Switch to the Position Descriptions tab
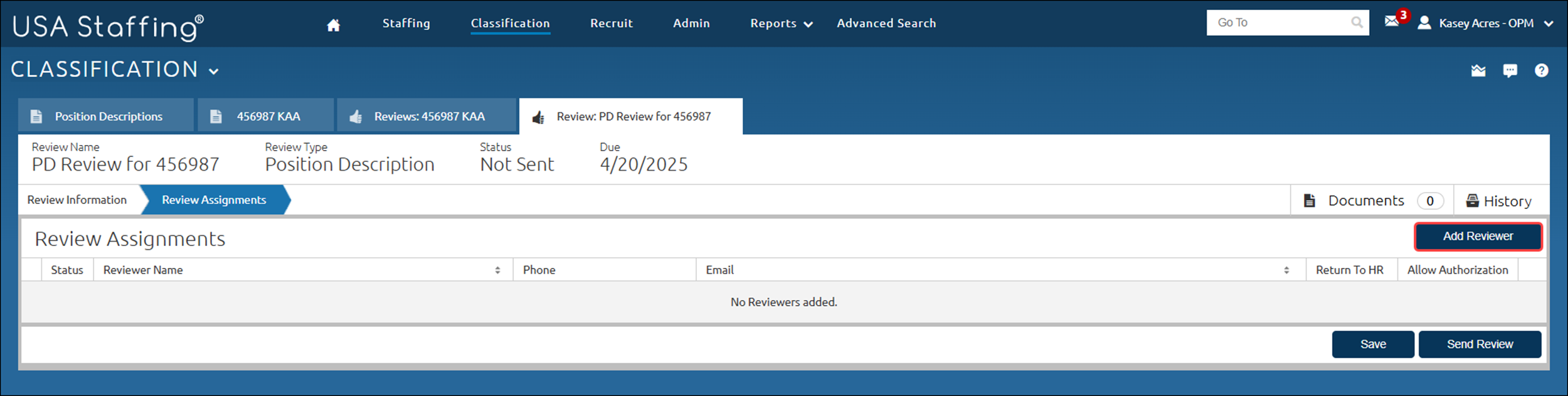 click(x=106, y=116)
